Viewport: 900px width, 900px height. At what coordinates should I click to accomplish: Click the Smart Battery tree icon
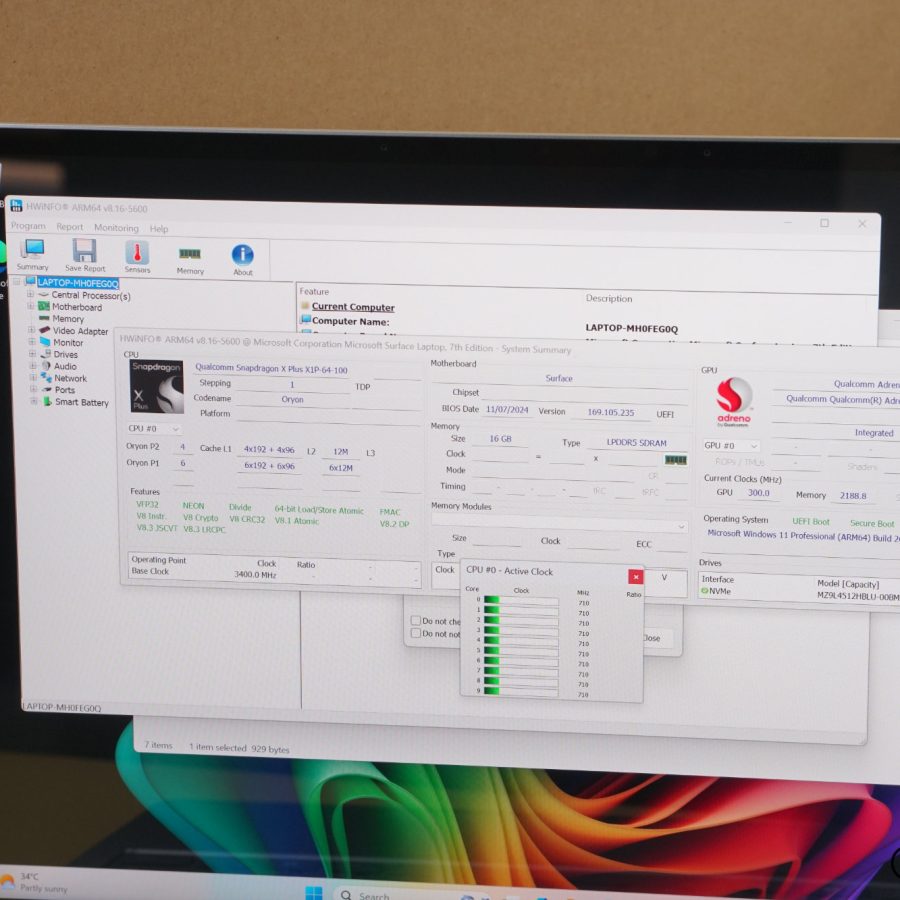pyautogui.click(x=48, y=401)
